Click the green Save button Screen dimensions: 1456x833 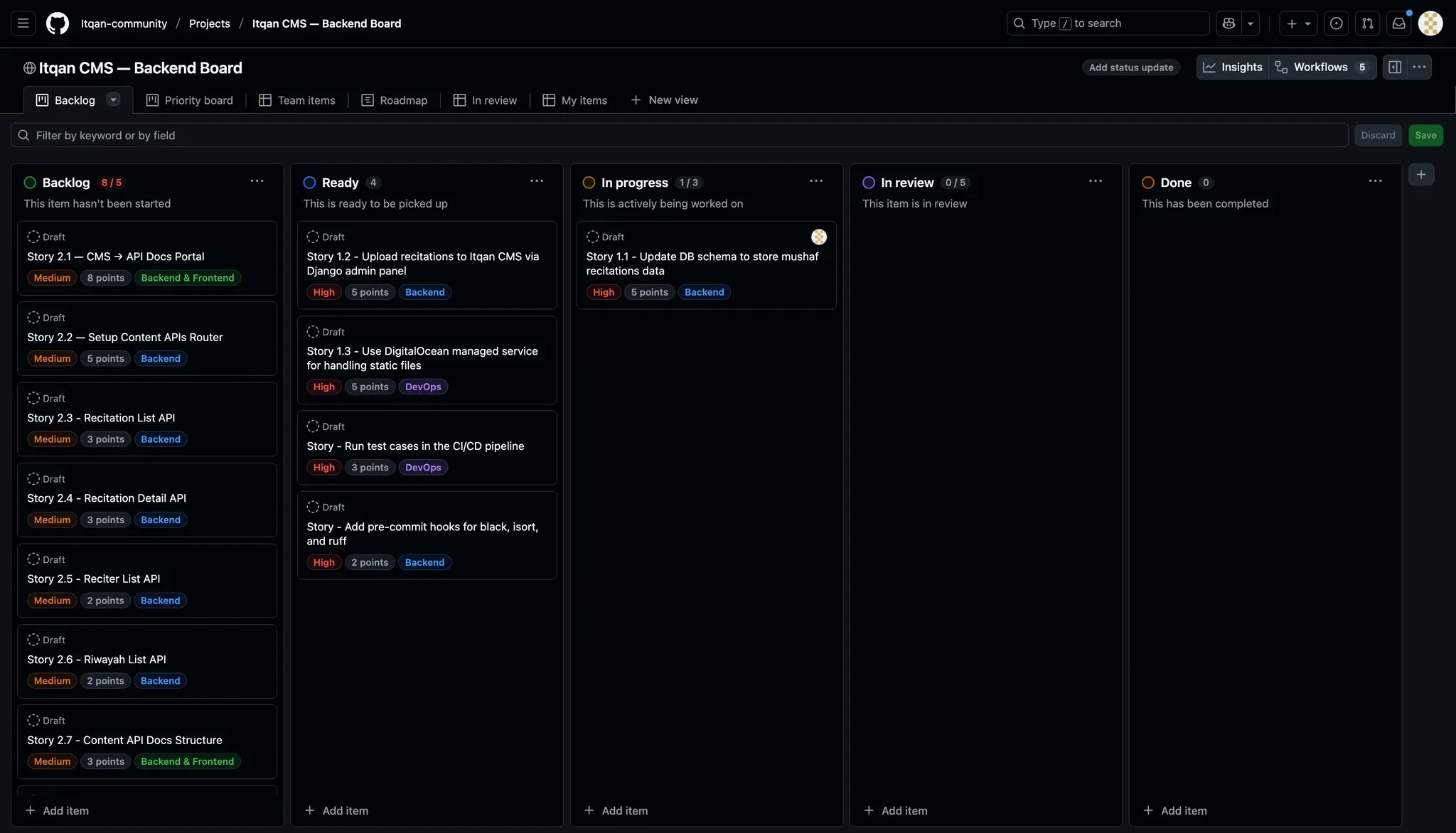[x=1425, y=135]
